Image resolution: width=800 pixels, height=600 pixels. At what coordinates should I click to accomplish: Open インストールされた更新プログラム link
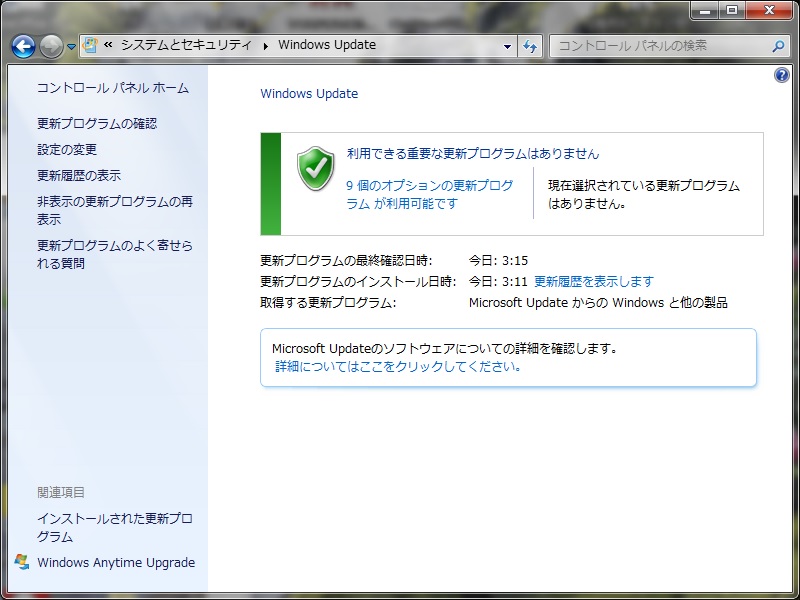pyautogui.click(x=115, y=528)
